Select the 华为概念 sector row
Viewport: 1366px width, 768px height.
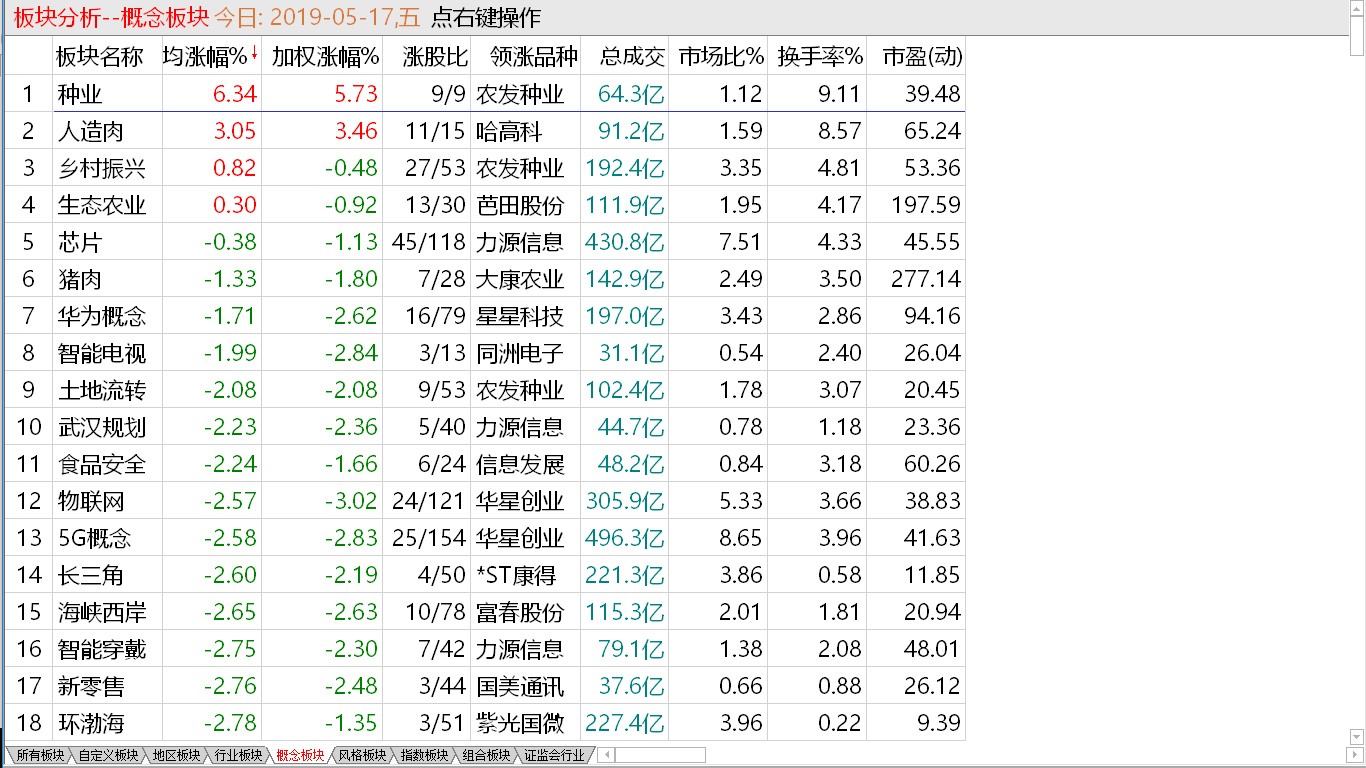point(485,316)
